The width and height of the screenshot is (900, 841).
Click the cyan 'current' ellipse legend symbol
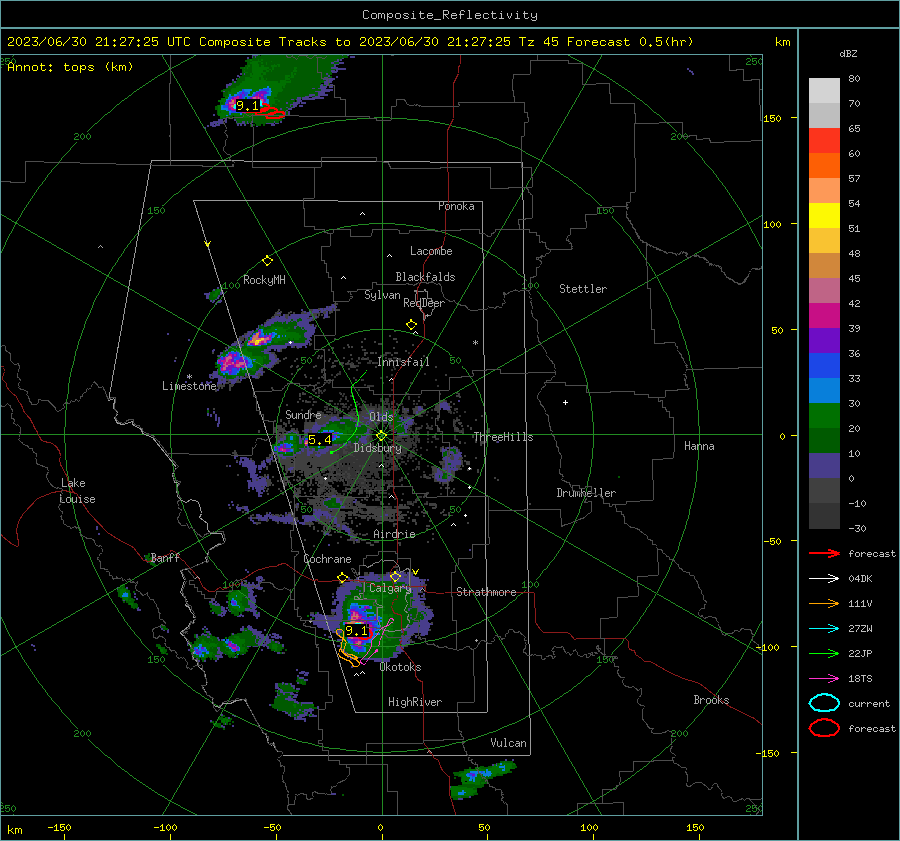pos(824,703)
